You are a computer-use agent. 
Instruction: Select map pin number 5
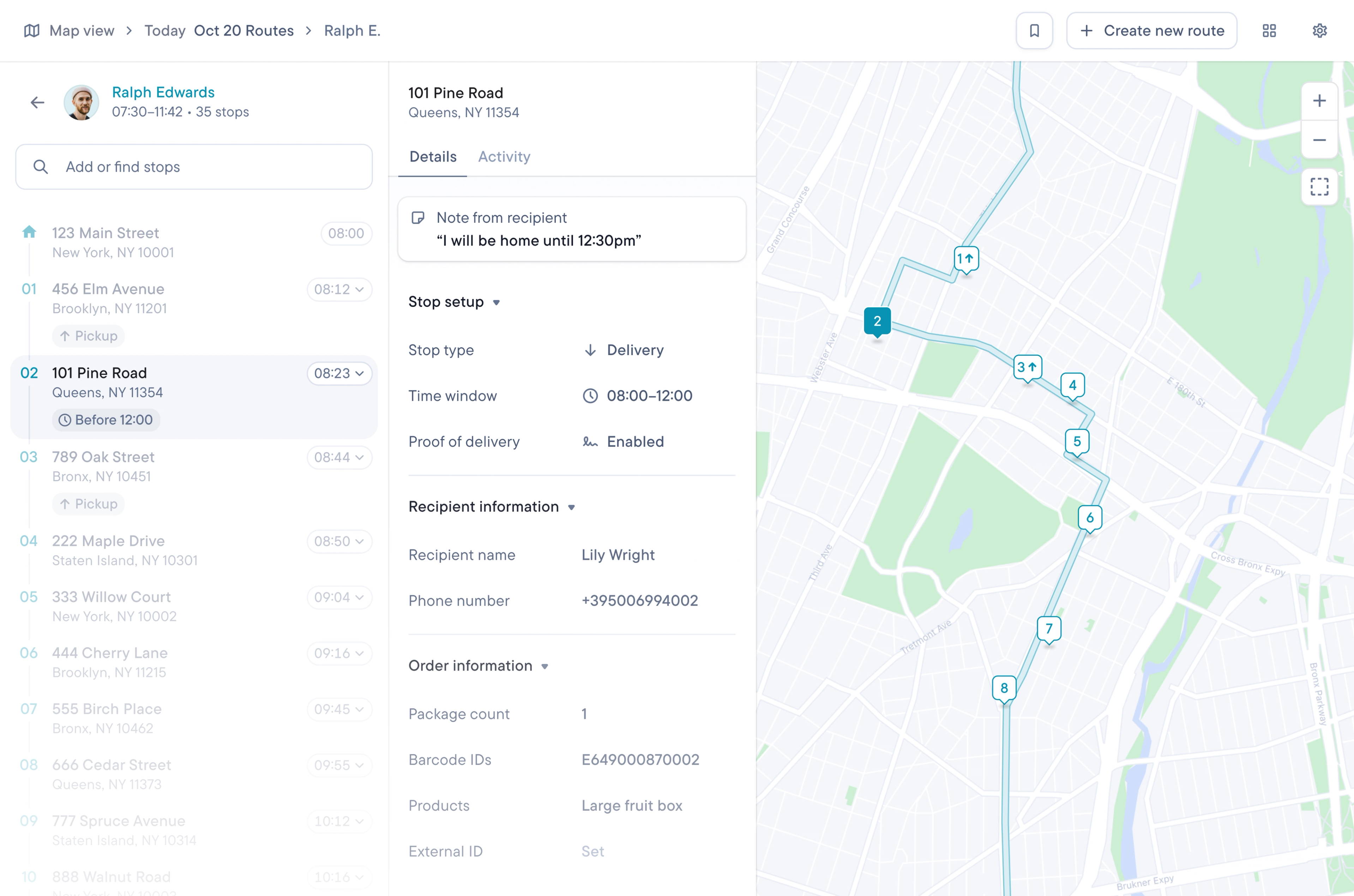coord(1077,442)
